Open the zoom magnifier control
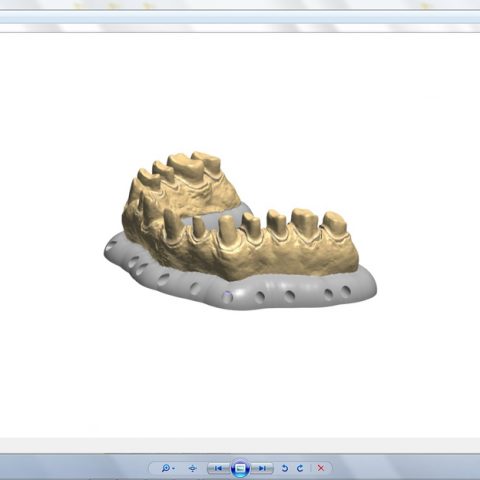 coord(166,468)
